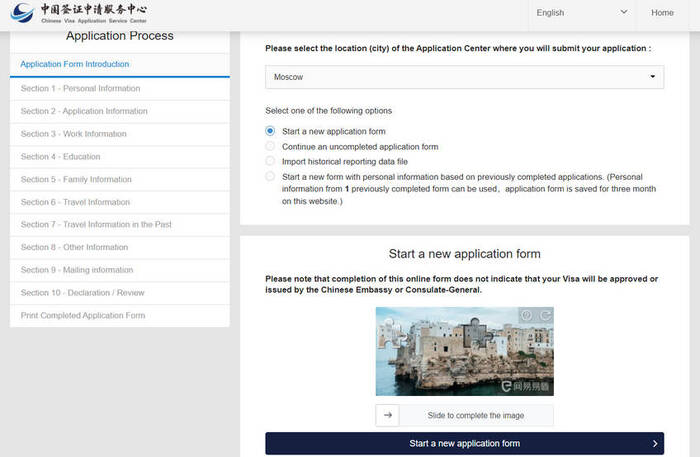Click the captcha help question-mark icon

click(x=526, y=316)
